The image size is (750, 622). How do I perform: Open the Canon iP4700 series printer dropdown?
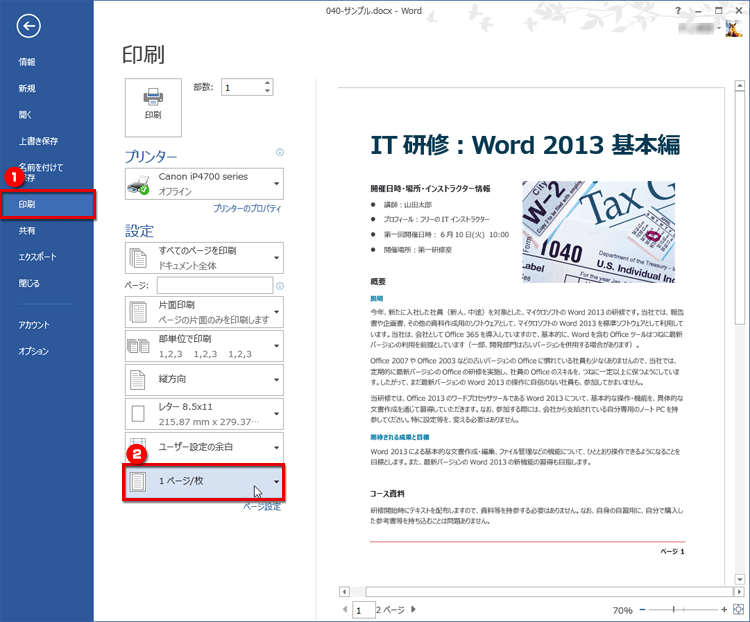[204, 184]
